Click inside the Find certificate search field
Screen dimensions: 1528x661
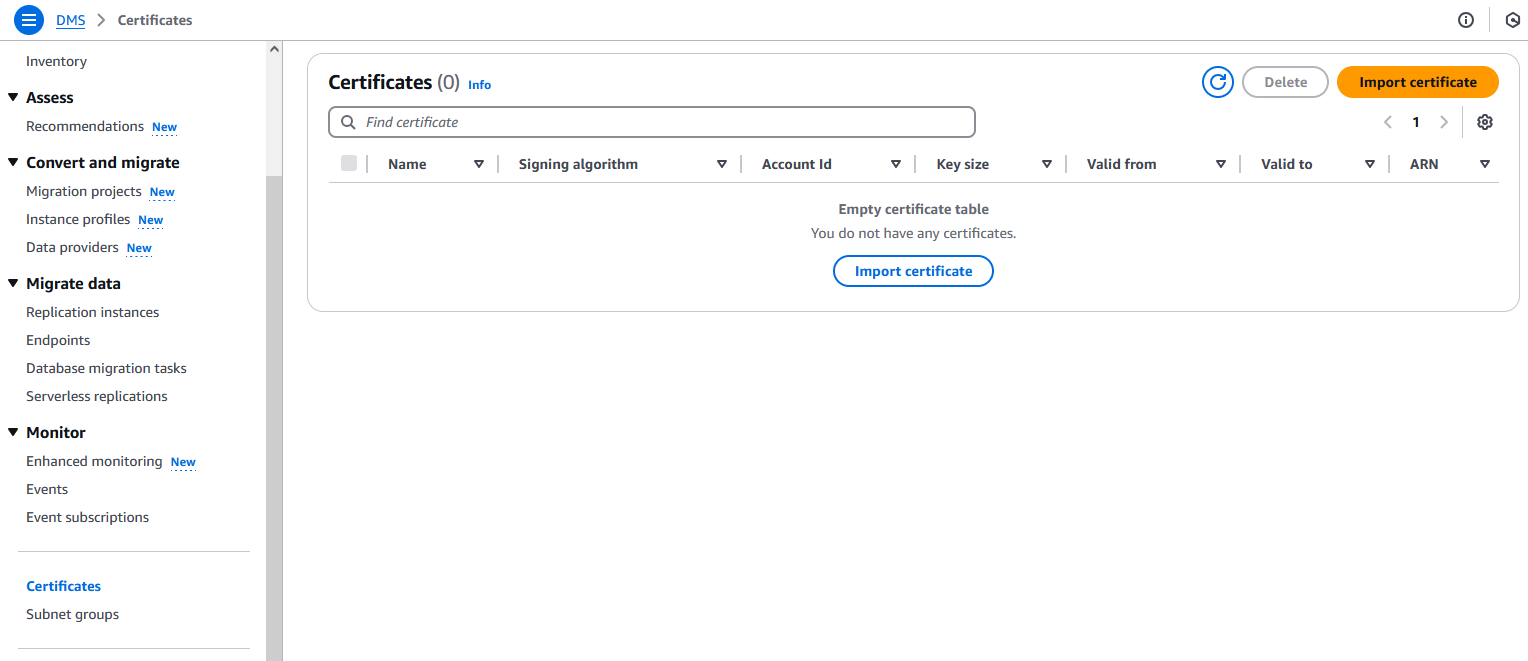tap(650, 121)
